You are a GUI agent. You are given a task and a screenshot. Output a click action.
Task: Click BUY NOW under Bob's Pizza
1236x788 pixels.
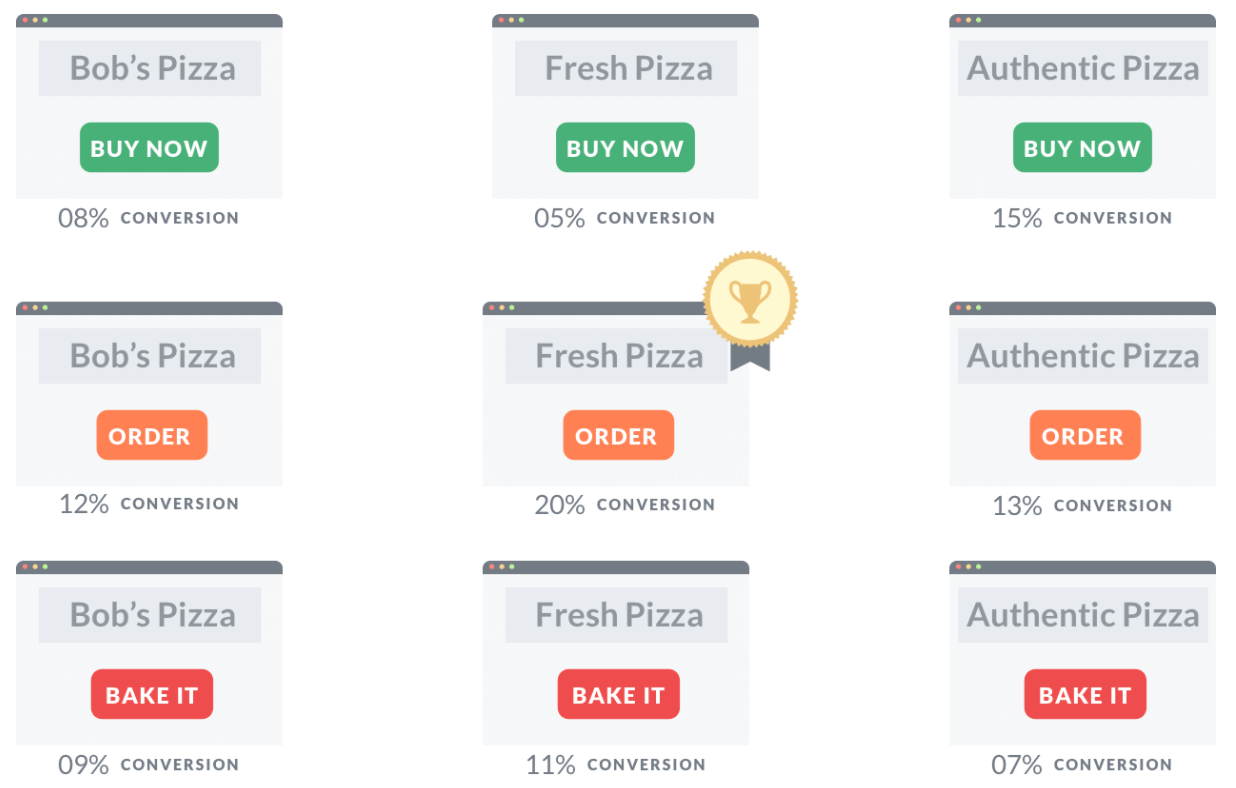tap(149, 148)
